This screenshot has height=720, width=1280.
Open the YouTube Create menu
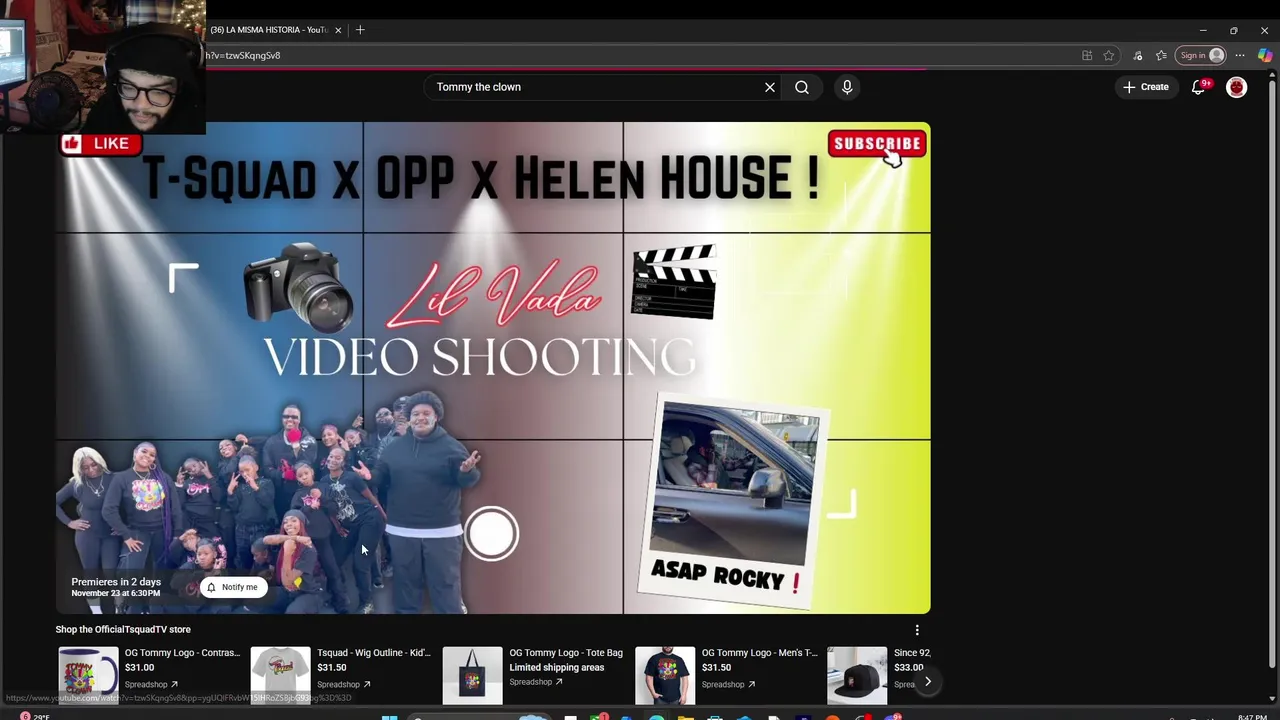coord(1145,87)
